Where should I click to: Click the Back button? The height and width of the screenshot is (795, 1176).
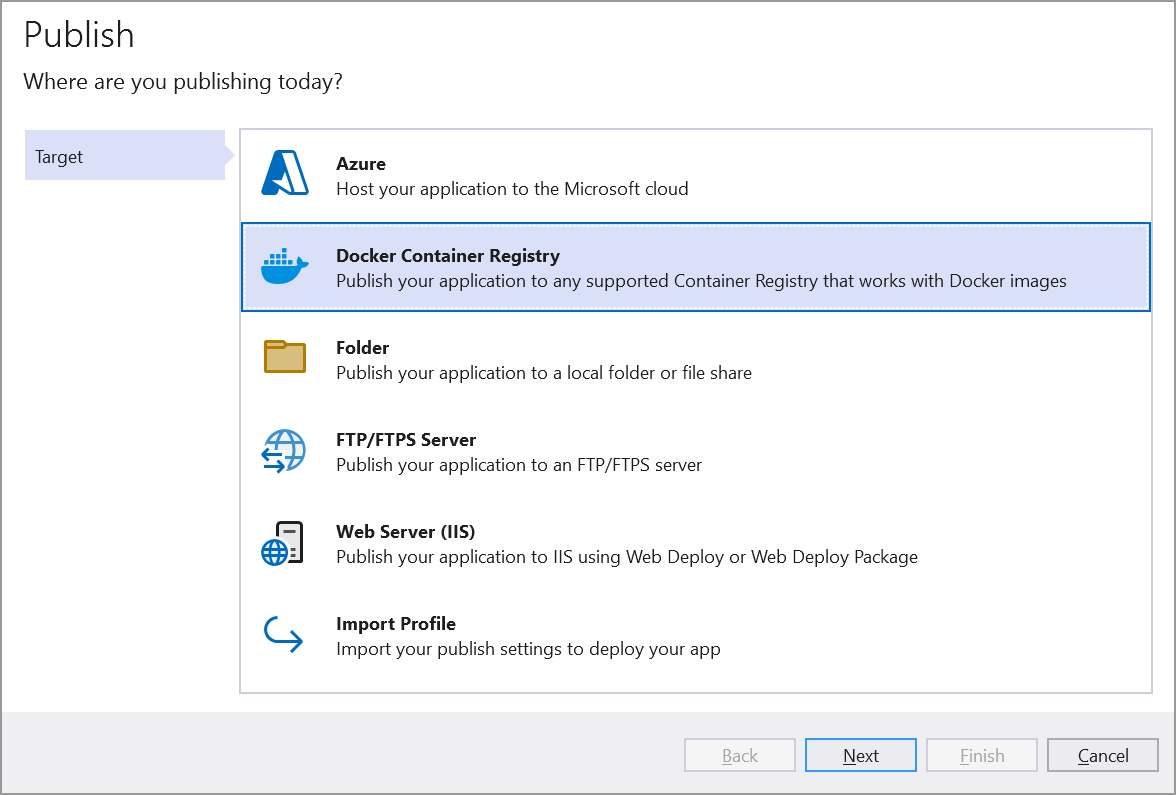tap(739, 755)
